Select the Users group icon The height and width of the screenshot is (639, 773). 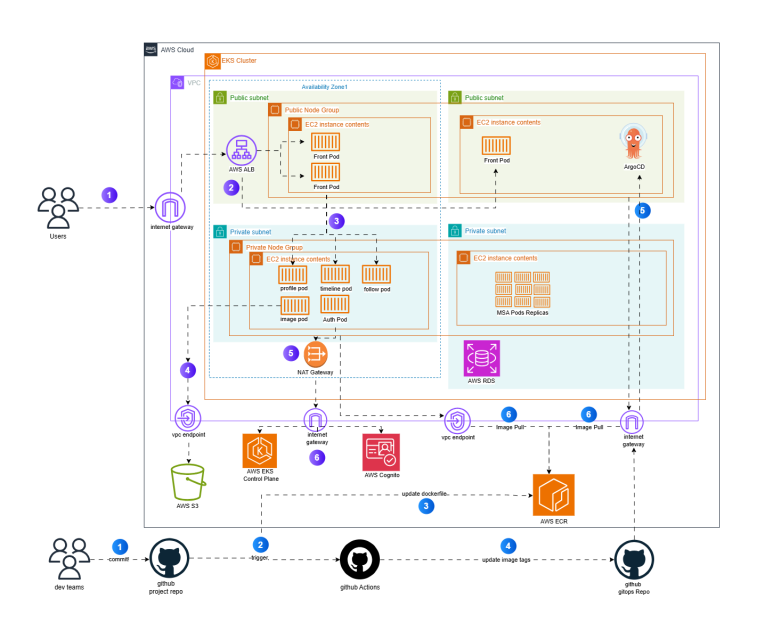(x=58, y=208)
